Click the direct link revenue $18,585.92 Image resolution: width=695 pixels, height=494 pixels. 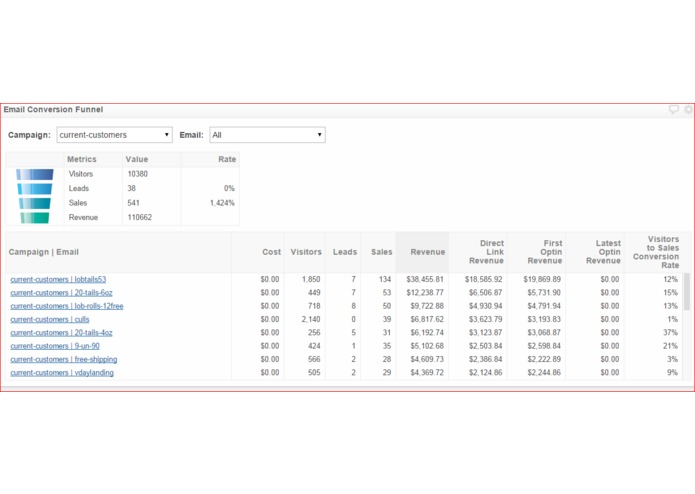coord(484,280)
